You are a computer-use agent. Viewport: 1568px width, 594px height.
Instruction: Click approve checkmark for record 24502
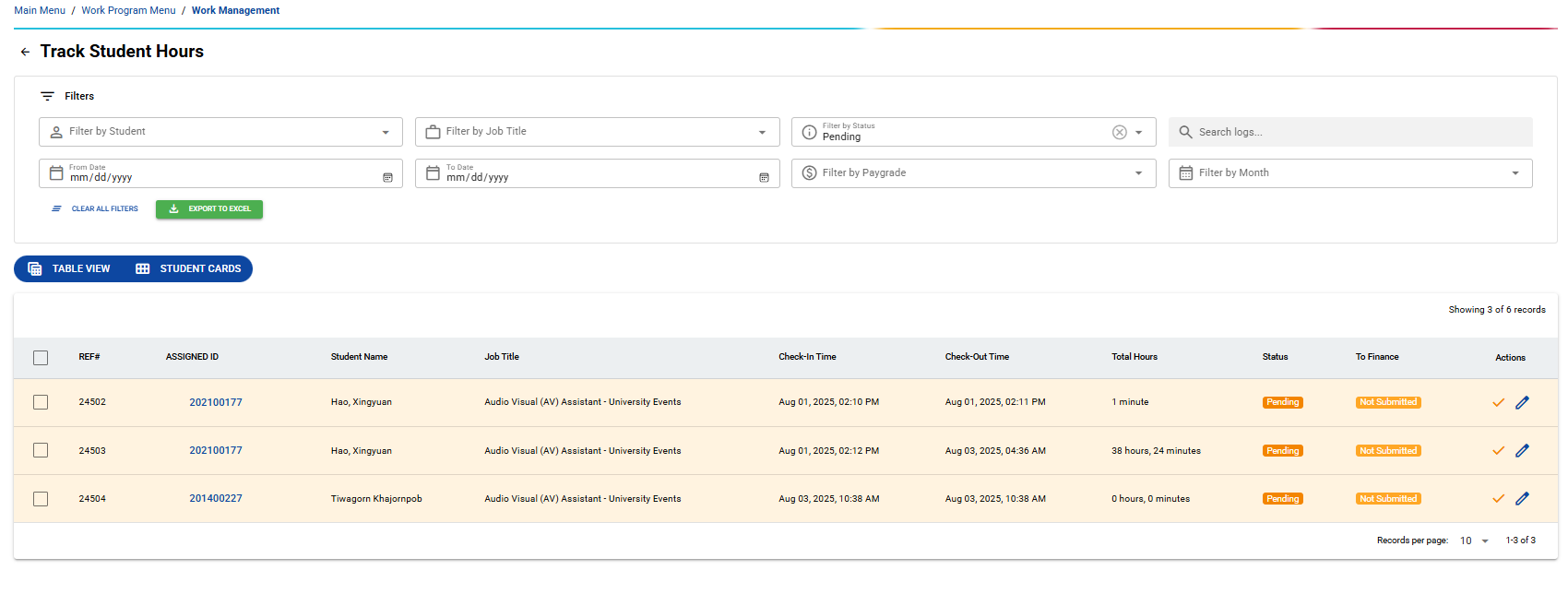coord(1498,402)
